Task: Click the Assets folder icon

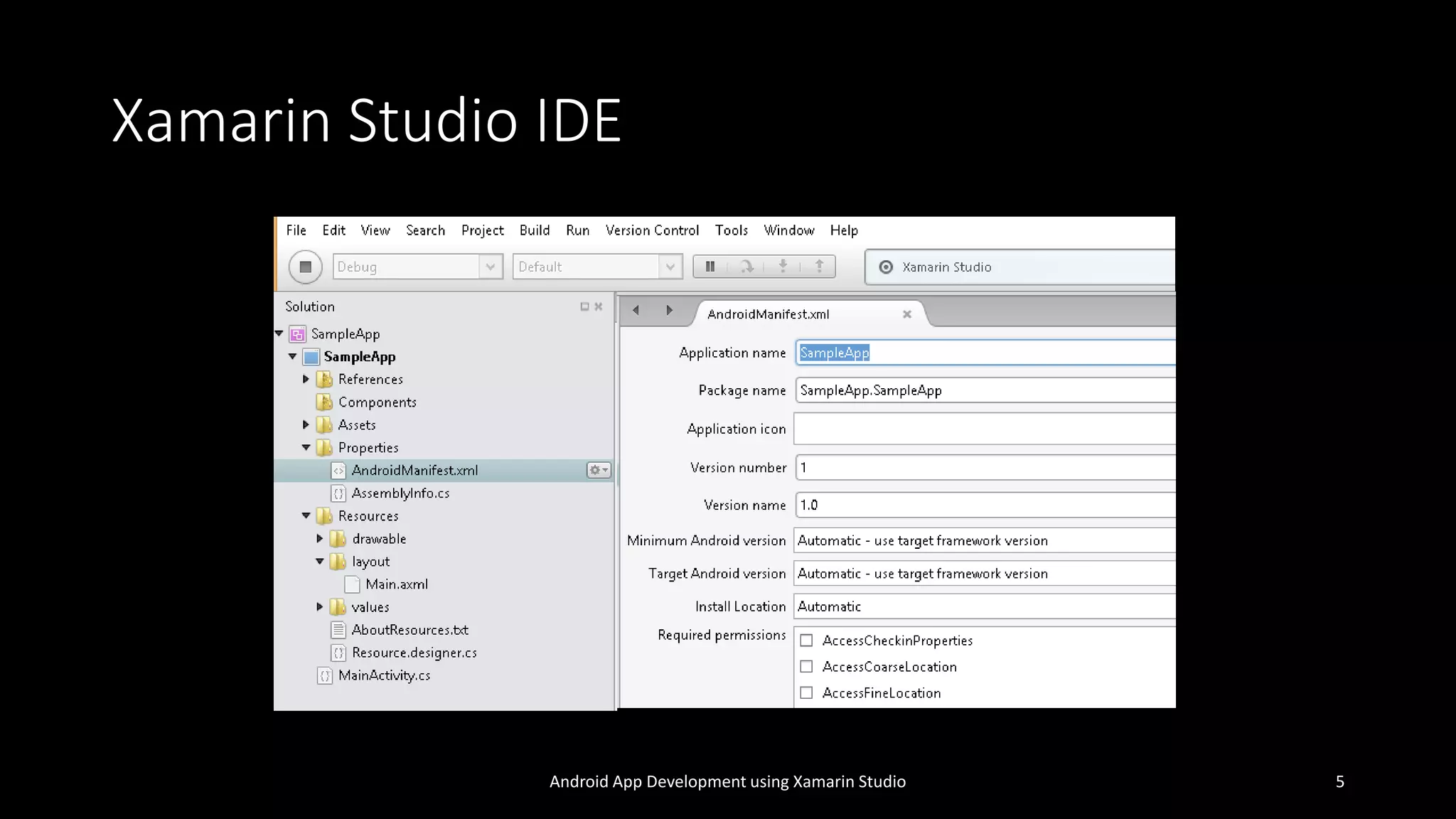Action: pos(324,425)
